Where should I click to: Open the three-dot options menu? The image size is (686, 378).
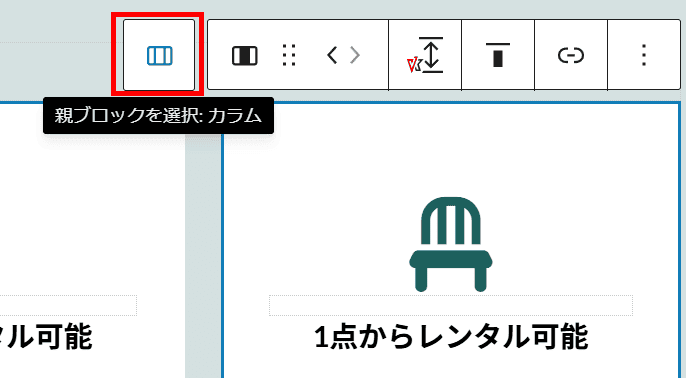point(644,55)
